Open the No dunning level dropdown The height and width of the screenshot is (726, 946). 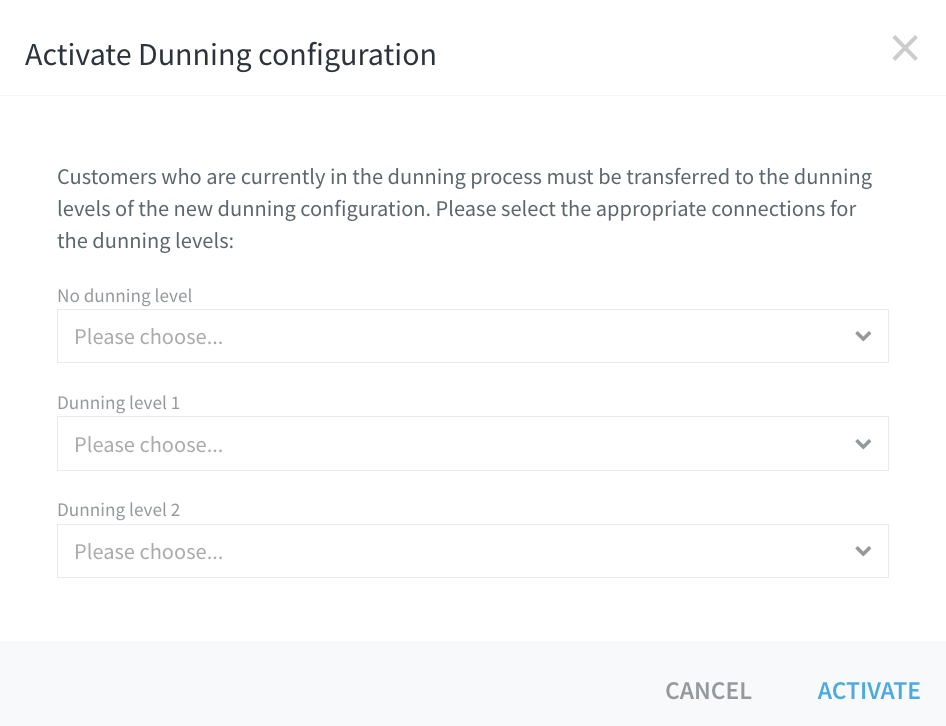472,336
